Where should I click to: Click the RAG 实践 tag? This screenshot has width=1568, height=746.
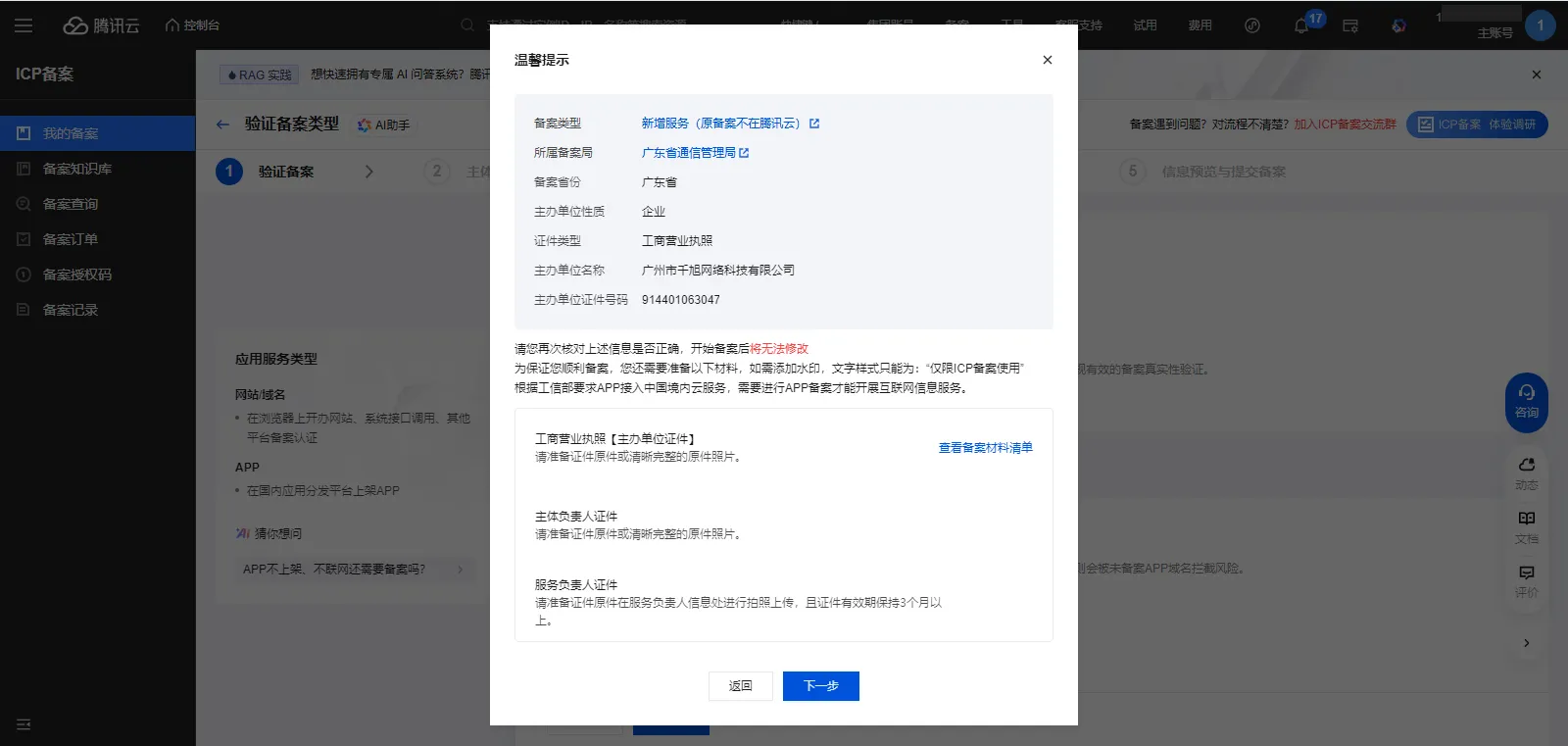(x=259, y=75)
